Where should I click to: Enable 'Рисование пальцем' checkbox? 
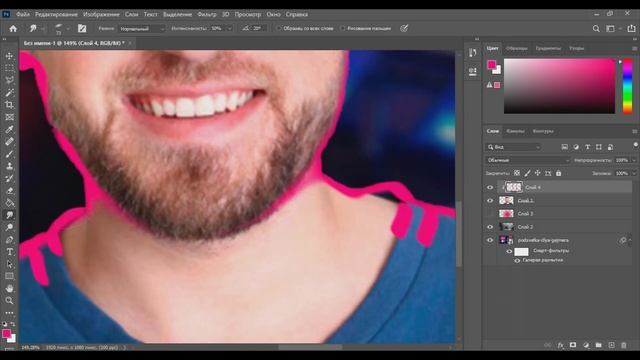pos(342,29)
